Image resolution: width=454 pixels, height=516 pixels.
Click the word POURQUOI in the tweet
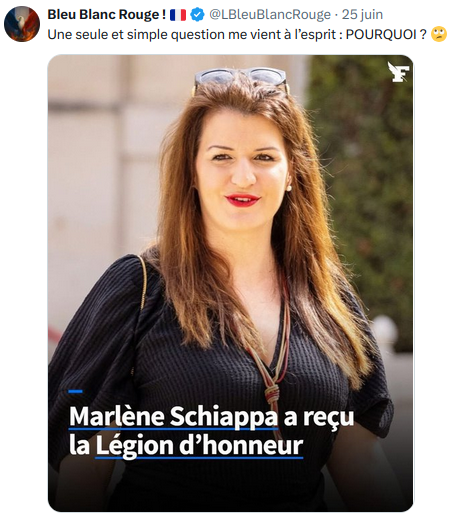381,35
